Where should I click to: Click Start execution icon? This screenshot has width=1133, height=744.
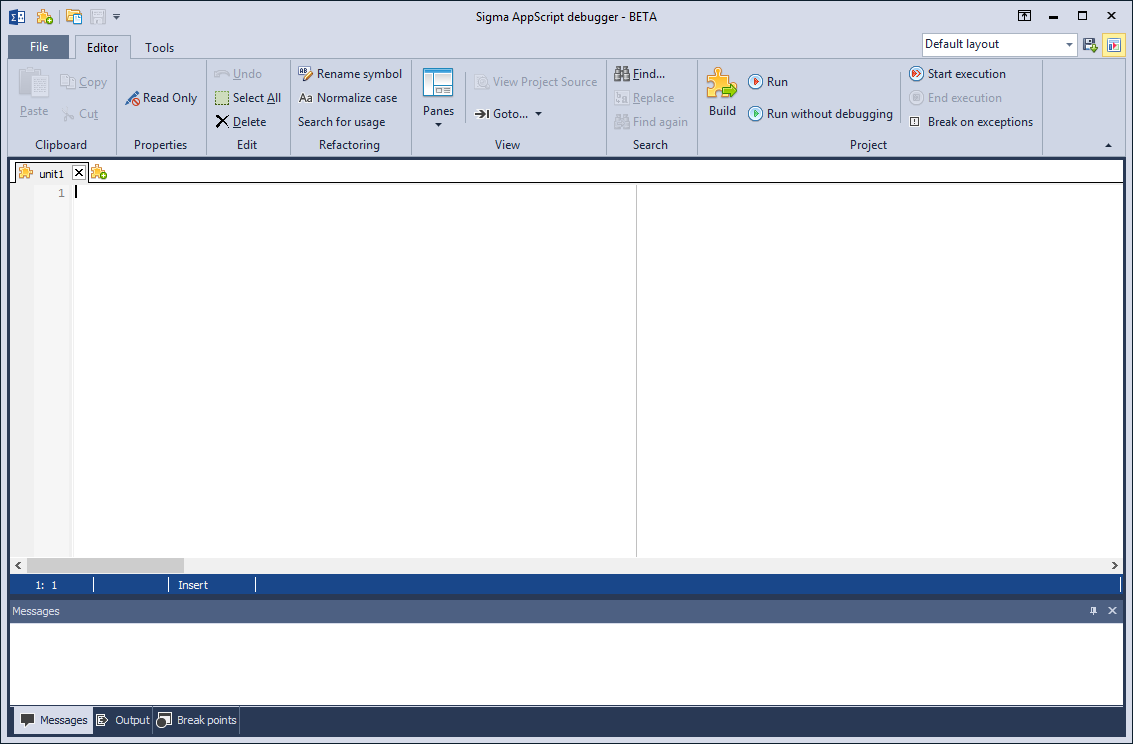(916, 74)
